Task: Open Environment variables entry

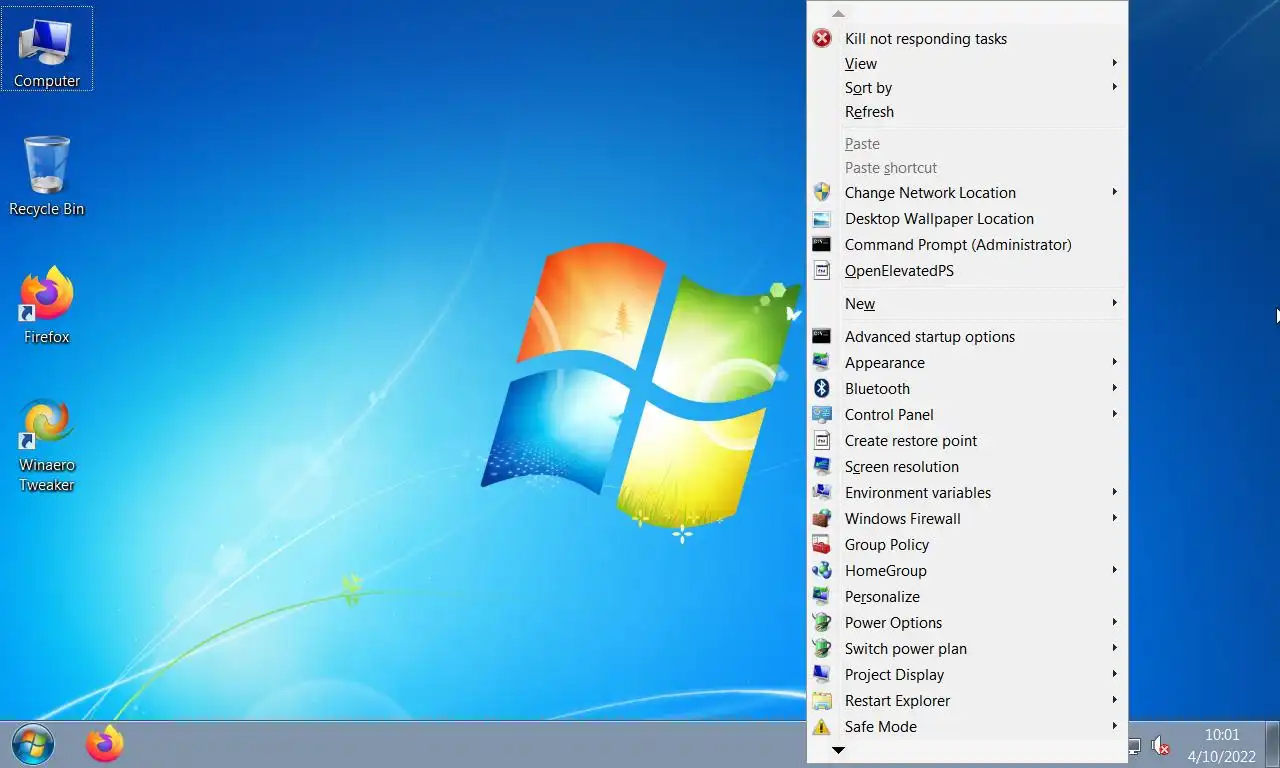Action: [x=967, y=492]
